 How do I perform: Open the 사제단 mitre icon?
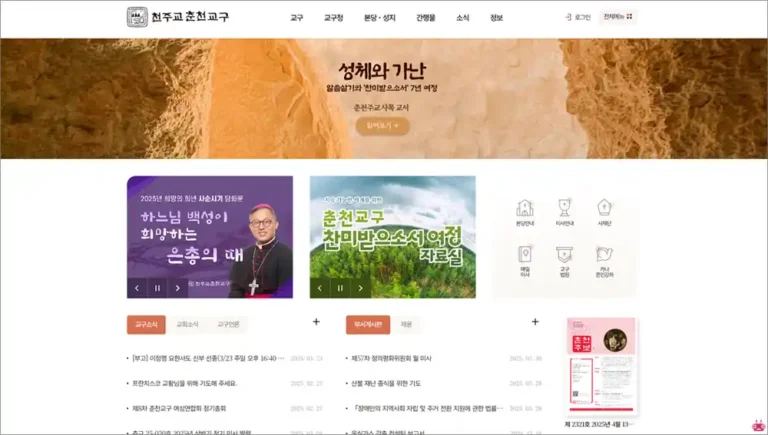click(604, 213)
